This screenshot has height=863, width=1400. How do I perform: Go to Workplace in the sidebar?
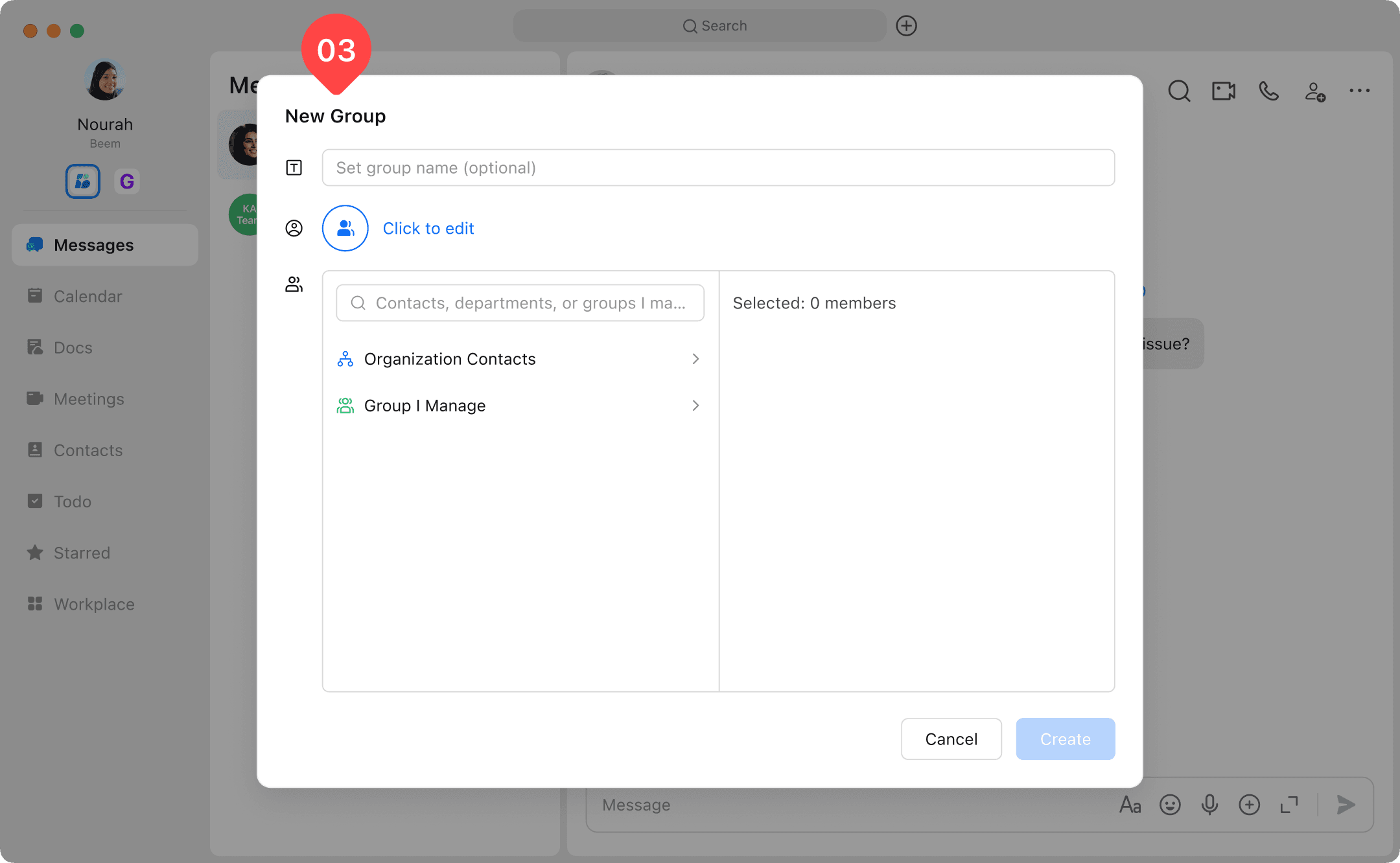click(94, 604)
